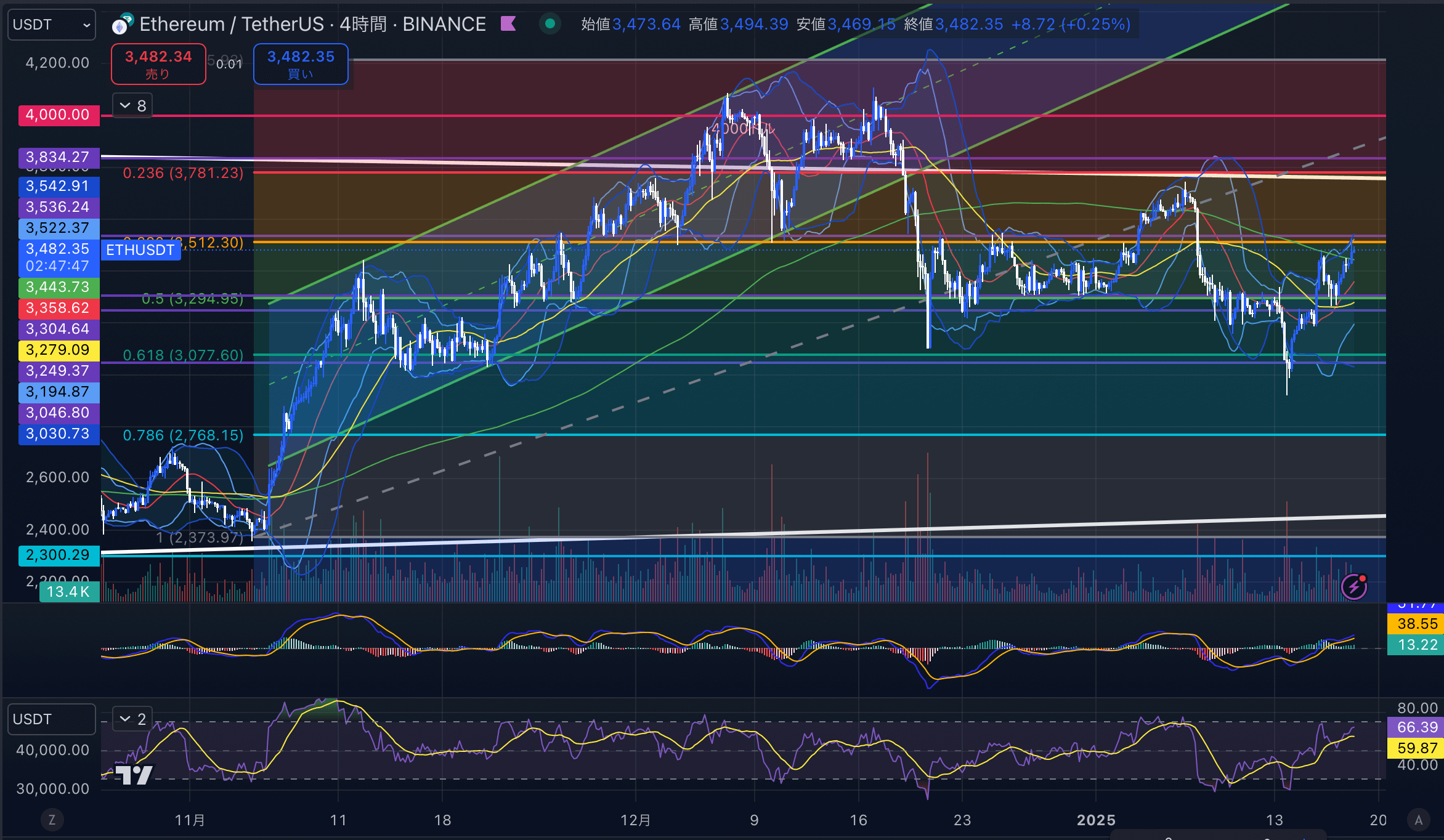Click the red sell button 3,482.34
The width and height of the screenshot is (1444, 840).
[x=158, y=64]
